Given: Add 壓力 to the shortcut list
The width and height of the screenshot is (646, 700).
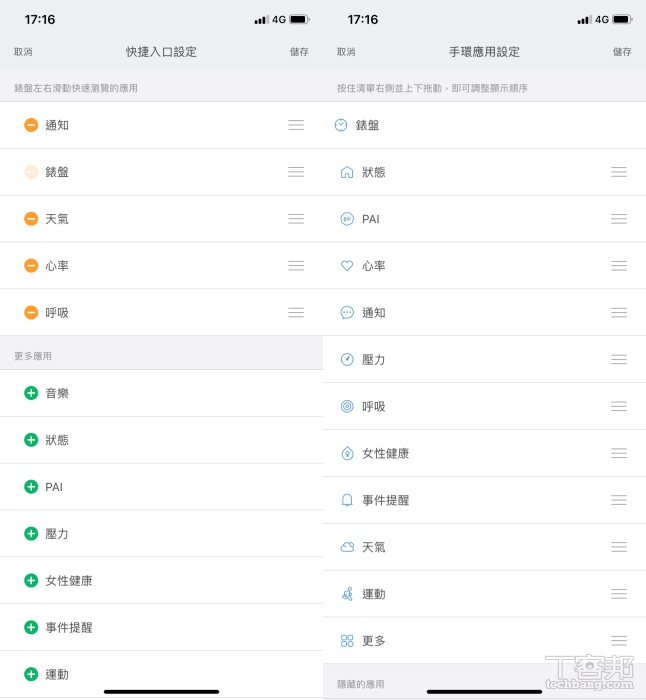Looking at the screenshot, I should click(x=31, y=534).
